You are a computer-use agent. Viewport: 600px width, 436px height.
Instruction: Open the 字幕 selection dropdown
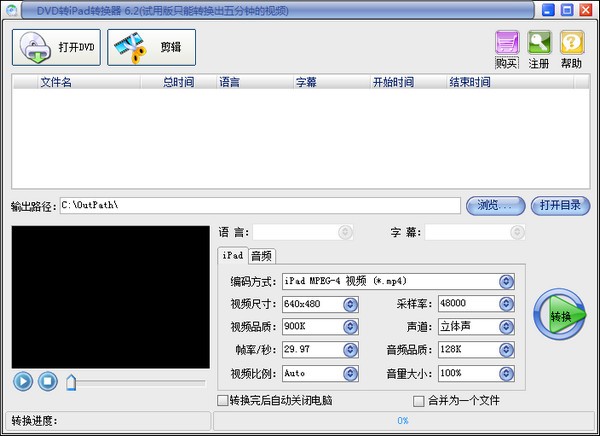(x=517, y=232)
